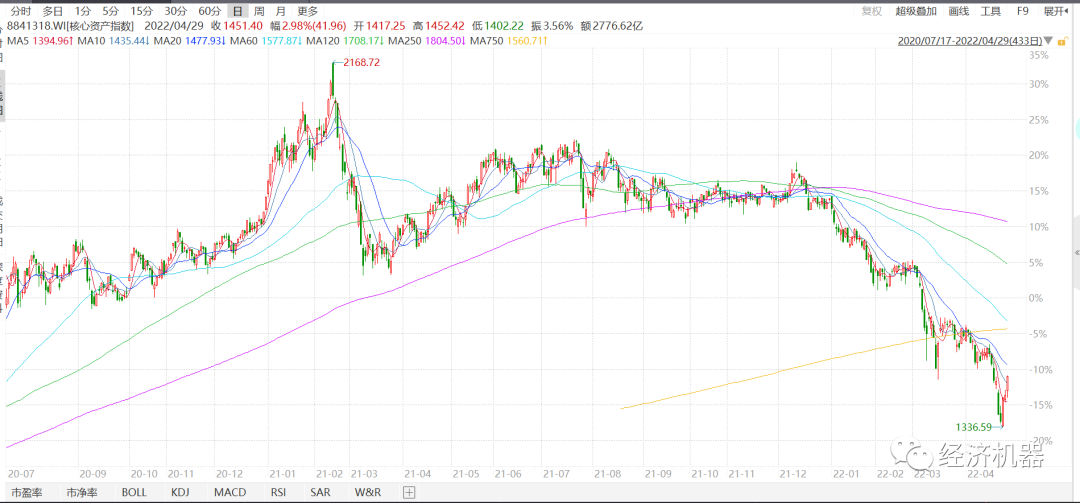Screen dimensions: 1080x503
Task: Select the 月 monthly chart period
Action: pyautogui.click(x=280, y=11)
